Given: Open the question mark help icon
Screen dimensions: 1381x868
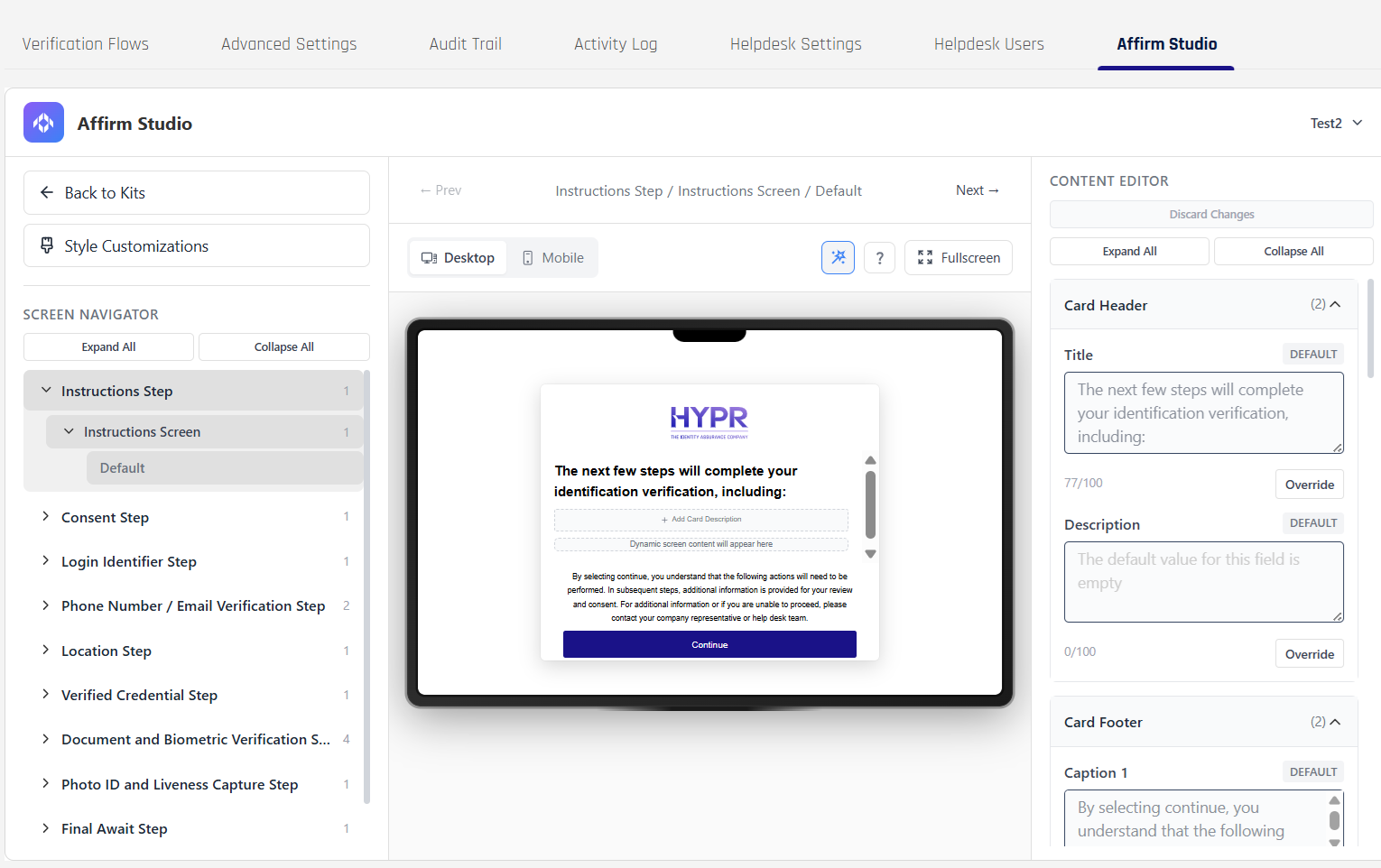Looking at the screenshot, I should pyautogui.click(x=879, y=258).
